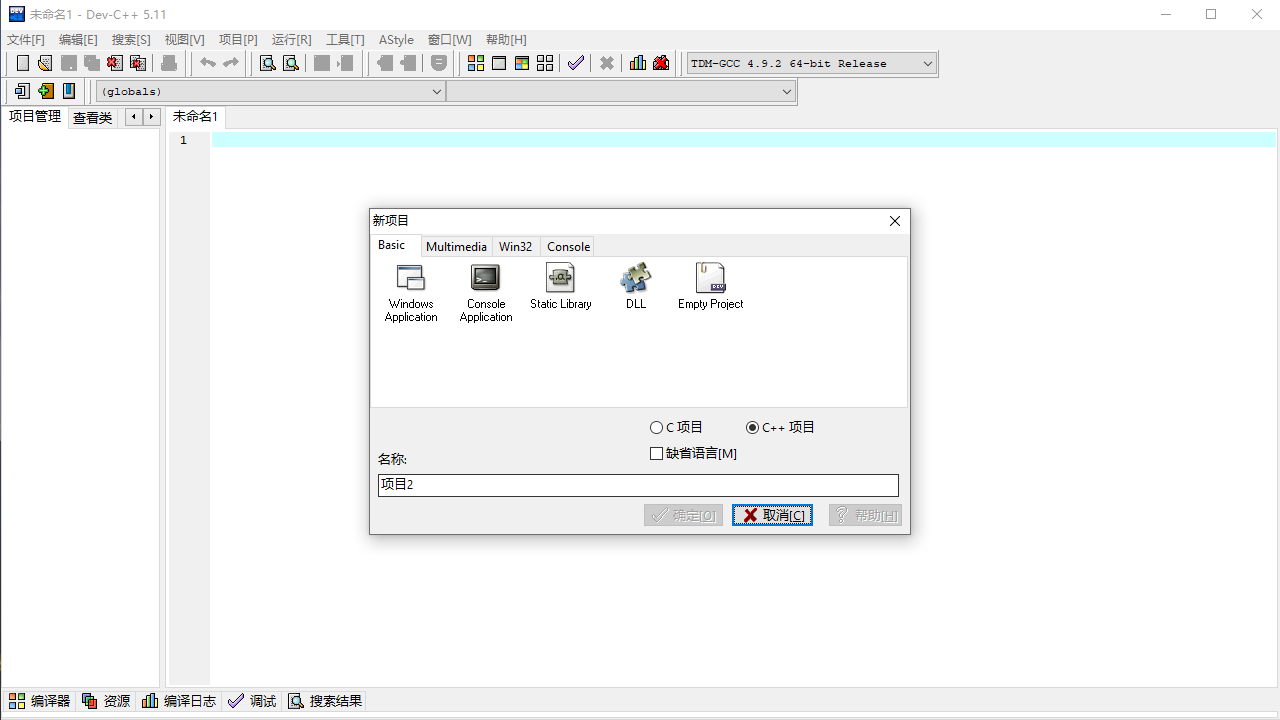Switch to the Multimedia tab
The height and width of the screenshot is (720, 1280).
pos(456,246)
